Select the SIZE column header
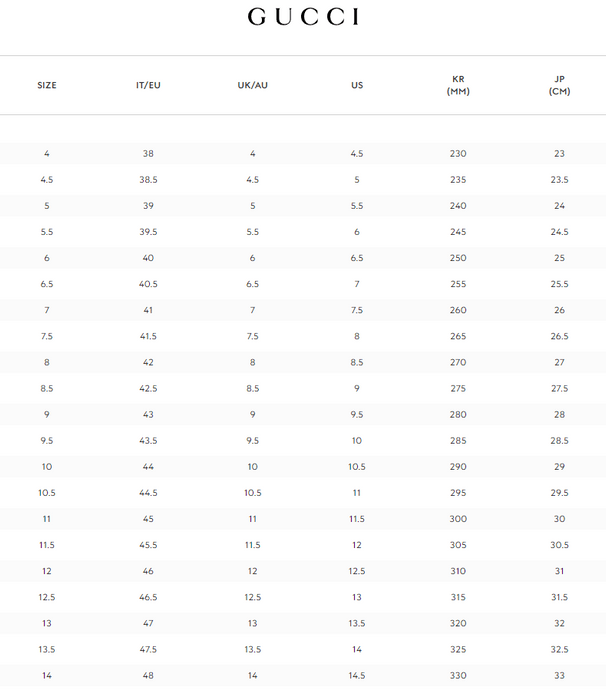The image size is (606, 700). (47, 85)
